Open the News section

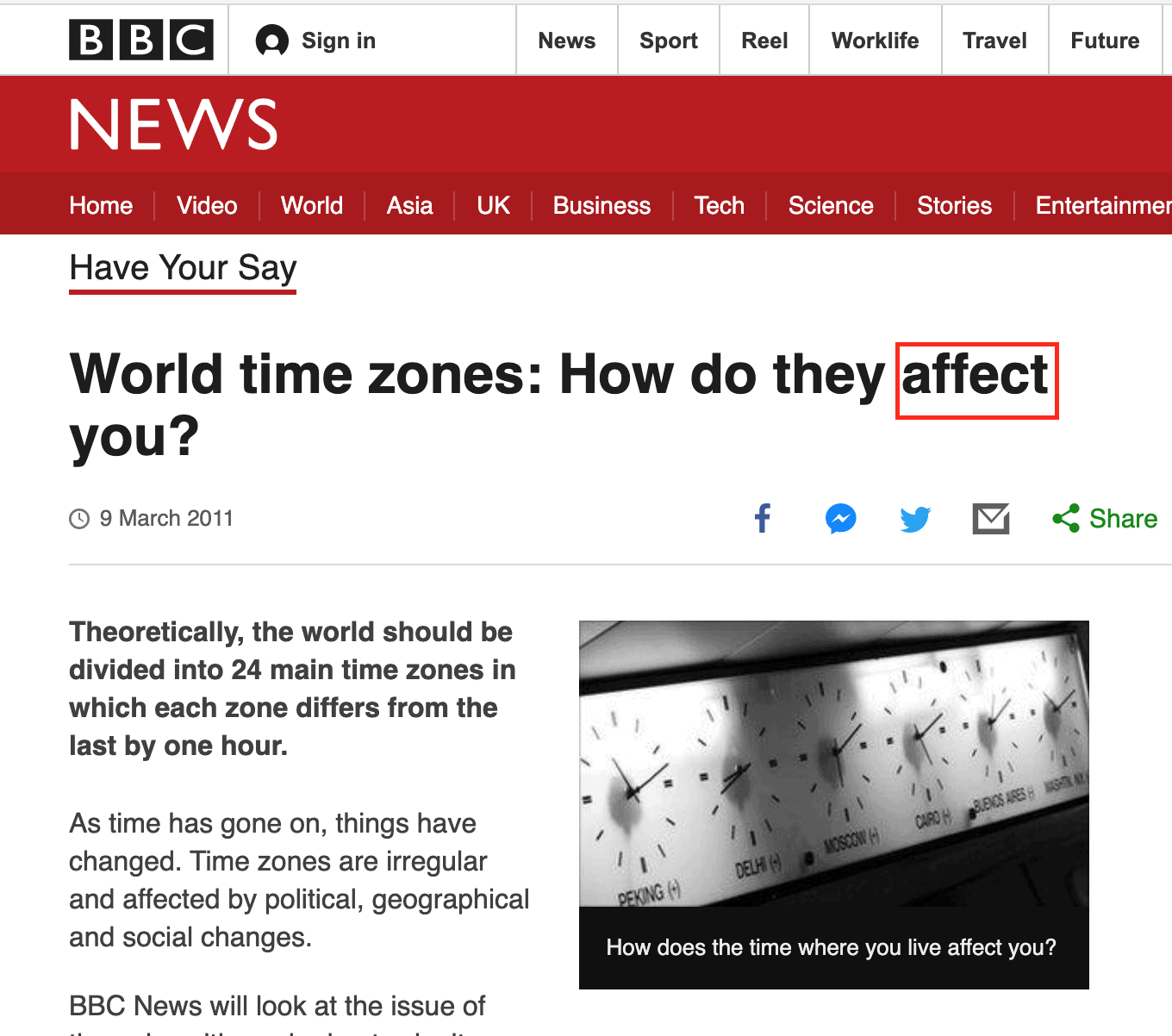tap(566, 40)
